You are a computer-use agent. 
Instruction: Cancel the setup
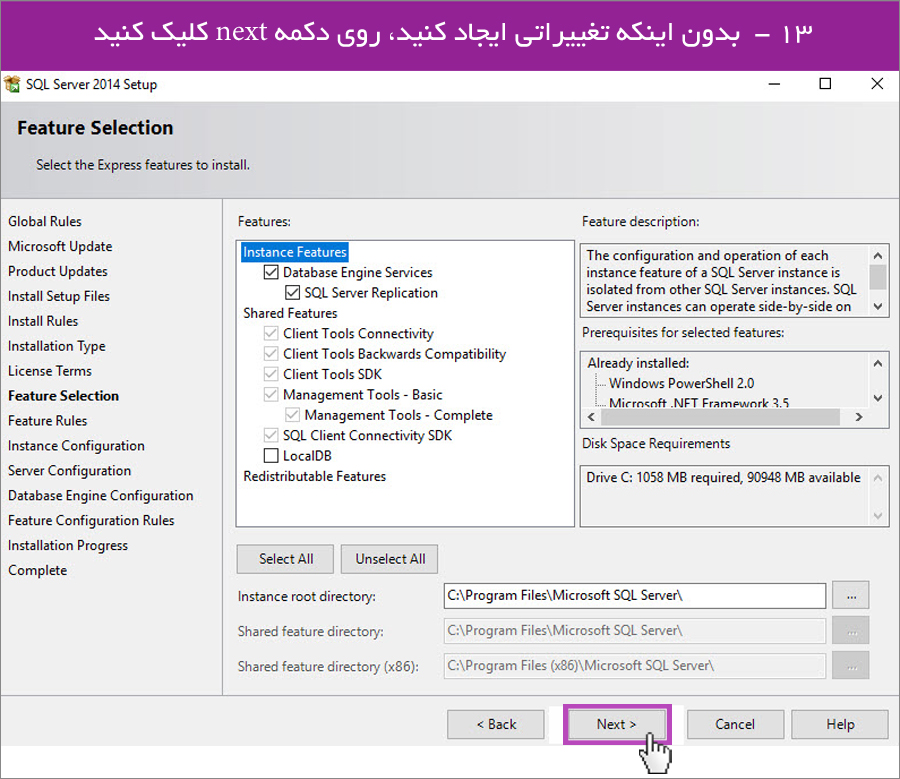735,724
